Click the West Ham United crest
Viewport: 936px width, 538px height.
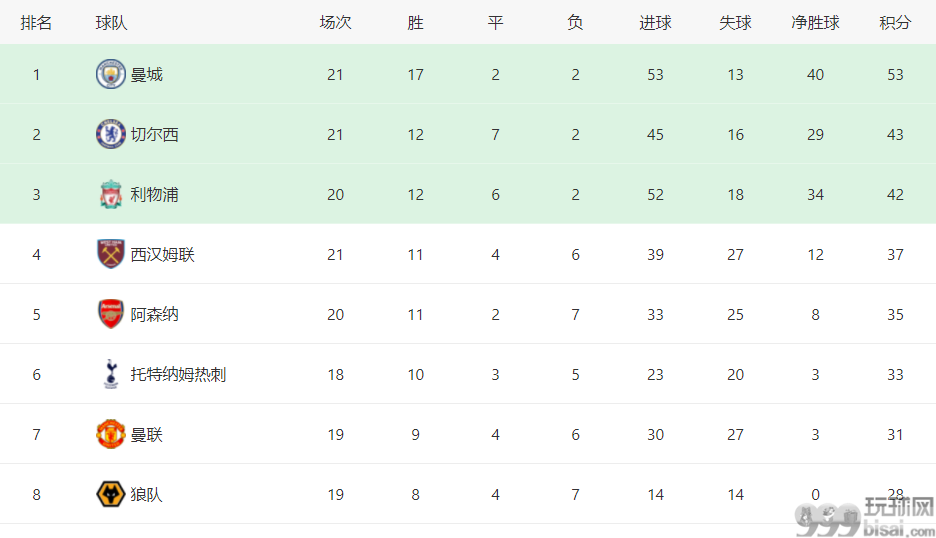tap(110, 254)
